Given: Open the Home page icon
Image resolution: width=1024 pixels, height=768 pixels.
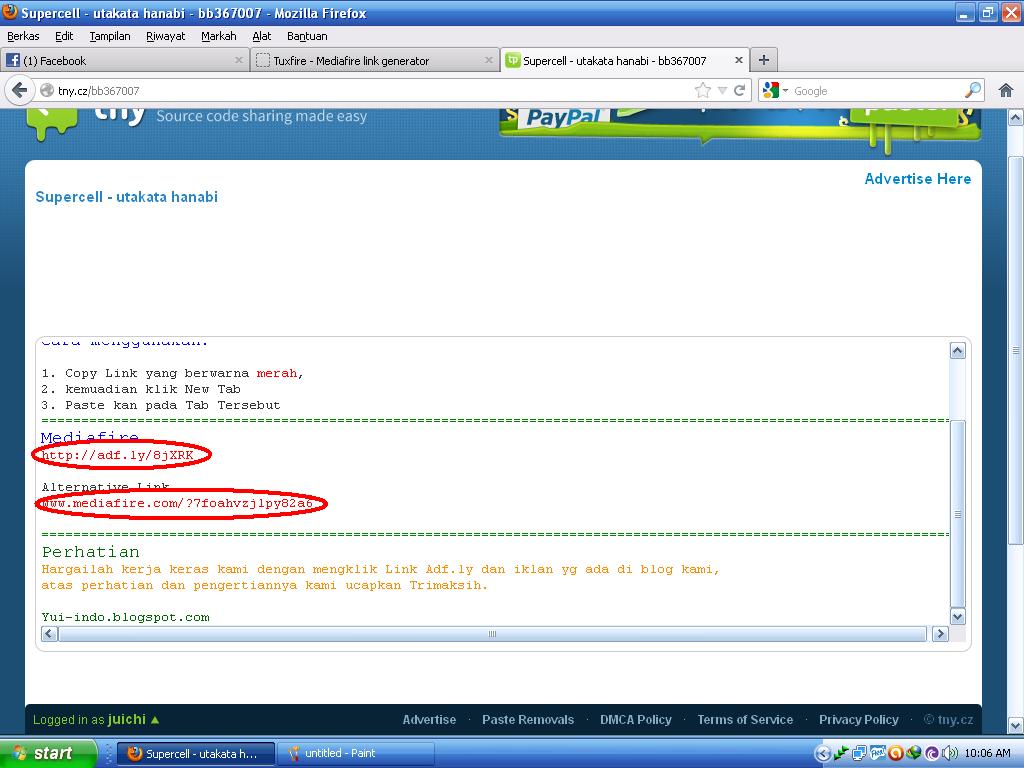Looking at the screenshot, I should tap(1006, 90).
